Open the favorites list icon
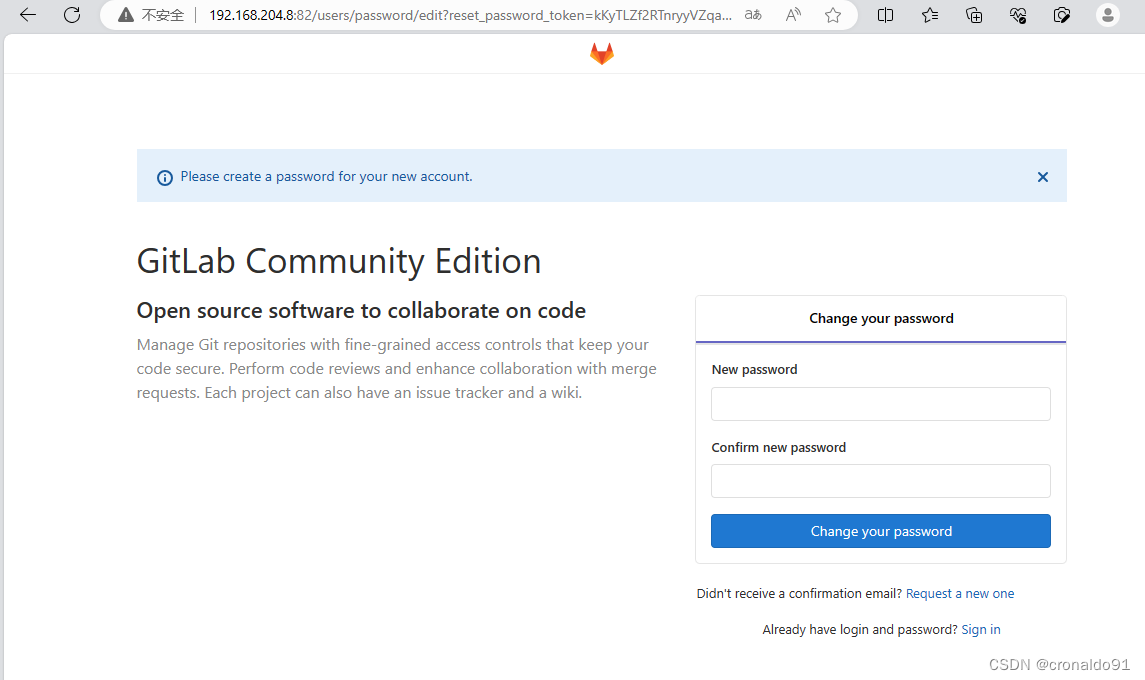The height and width of the screenshot is (680, 1145). point(930,15)
